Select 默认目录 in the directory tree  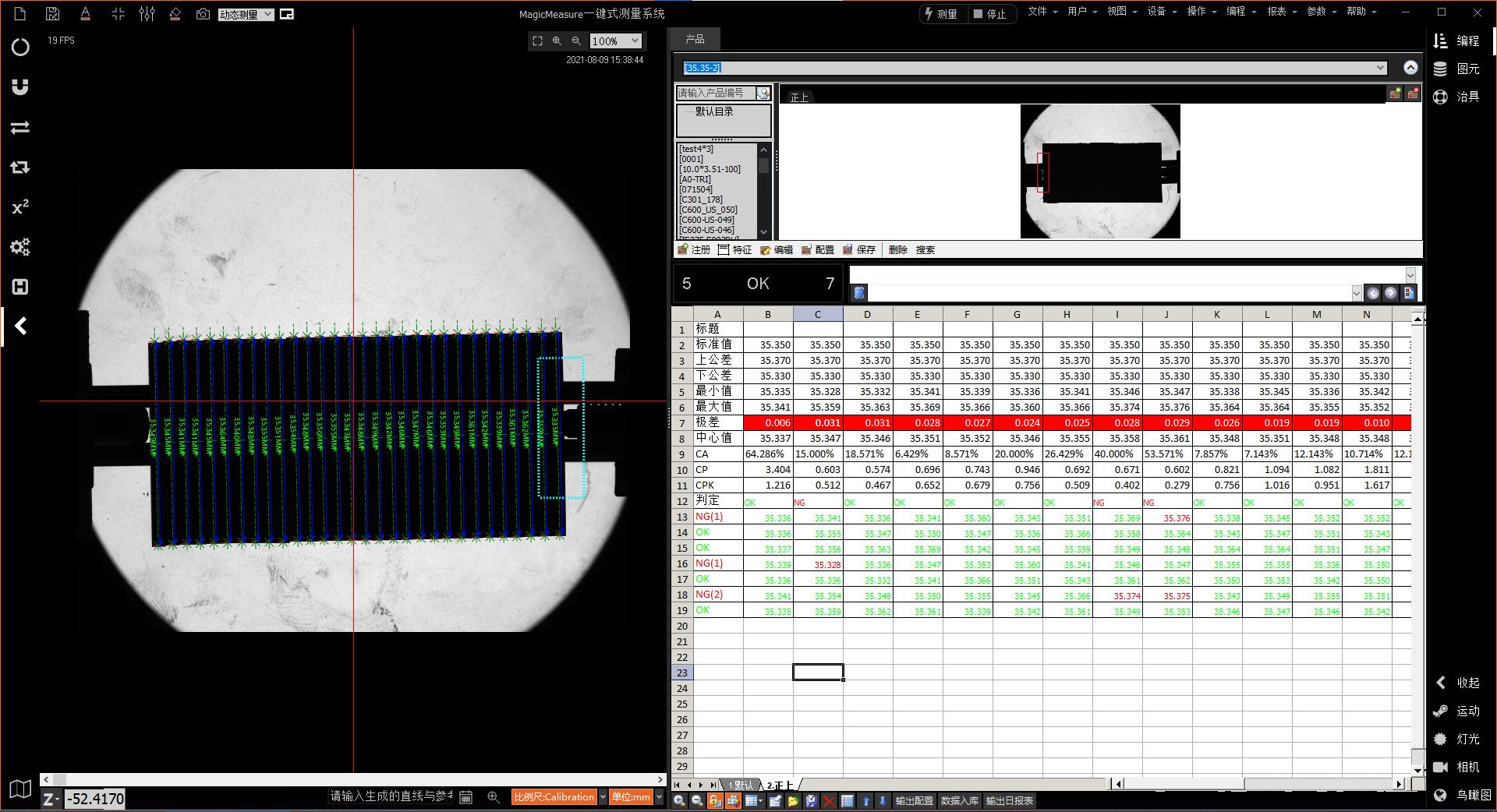click(713, 111)
